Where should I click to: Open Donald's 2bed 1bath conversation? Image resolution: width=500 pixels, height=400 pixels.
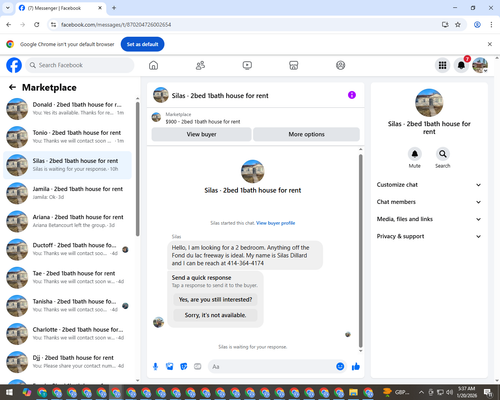click(x=68, y=109)
